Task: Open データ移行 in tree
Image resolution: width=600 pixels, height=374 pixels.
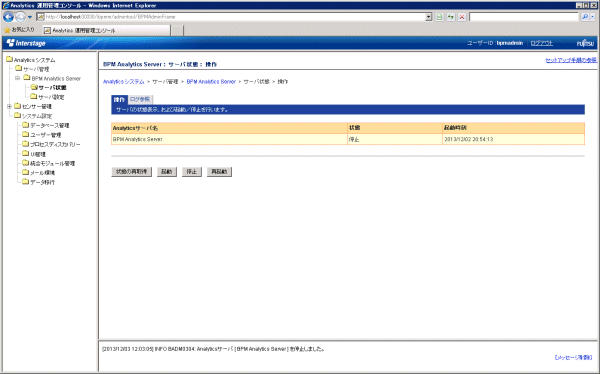Action: (x=42, y=183)
